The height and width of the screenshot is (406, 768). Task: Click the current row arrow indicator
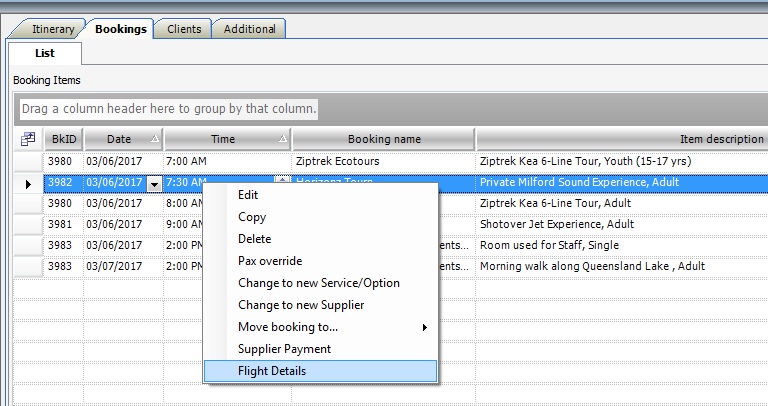27,183
